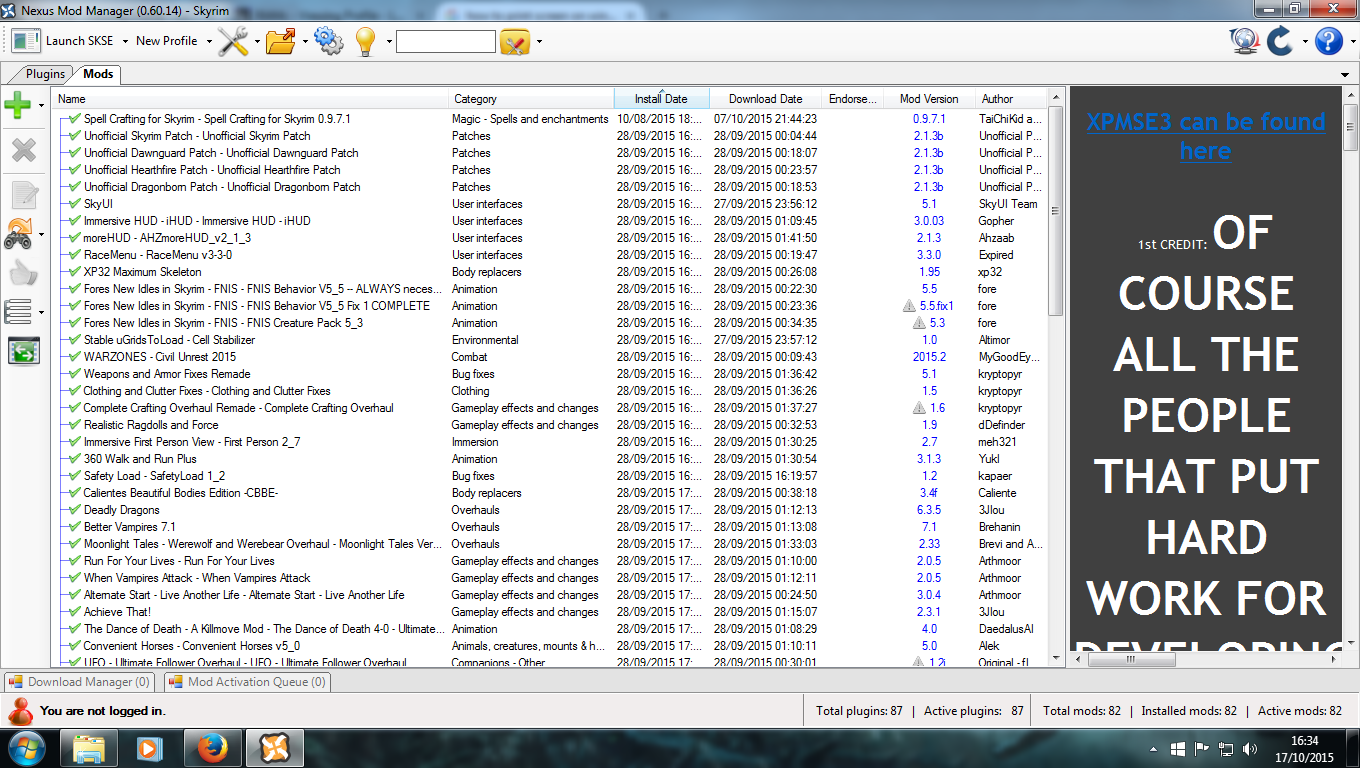Toggle Deadly Dragons active checkmark
The width and height of the screenshot is (1360, 768).
75,510
